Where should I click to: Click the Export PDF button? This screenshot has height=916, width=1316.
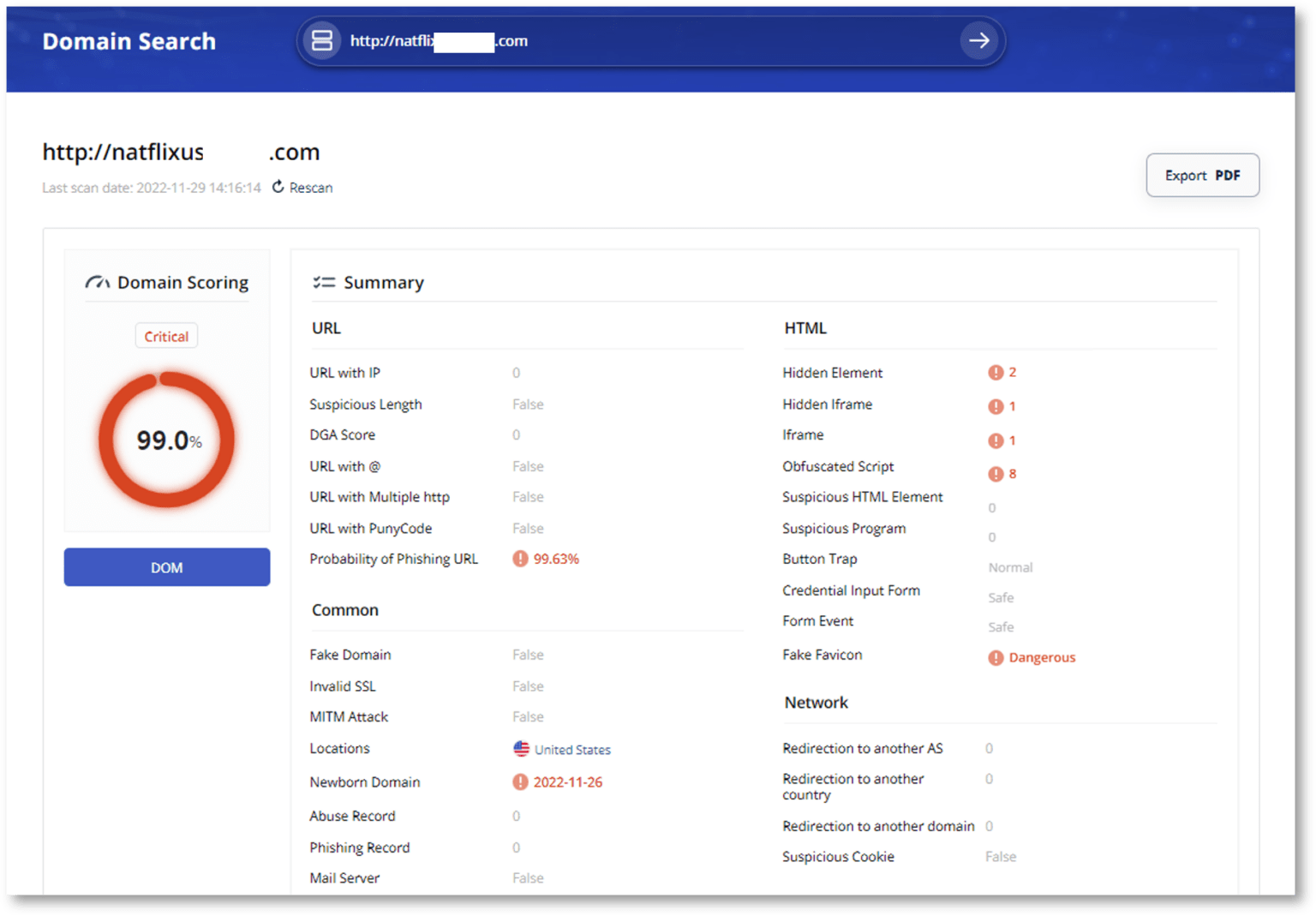tap(1202, 175)
